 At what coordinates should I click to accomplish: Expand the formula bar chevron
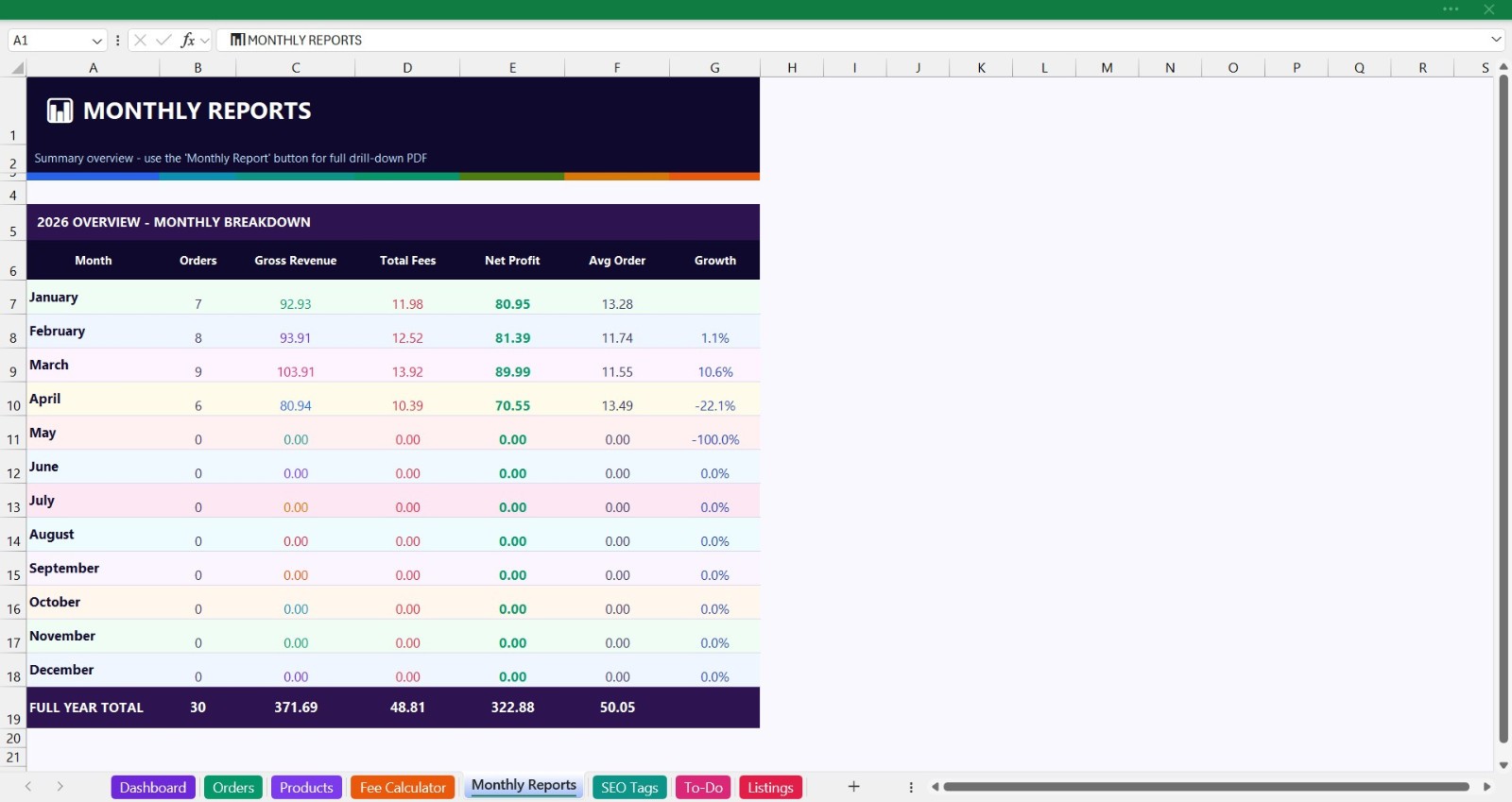point(1496,40)
